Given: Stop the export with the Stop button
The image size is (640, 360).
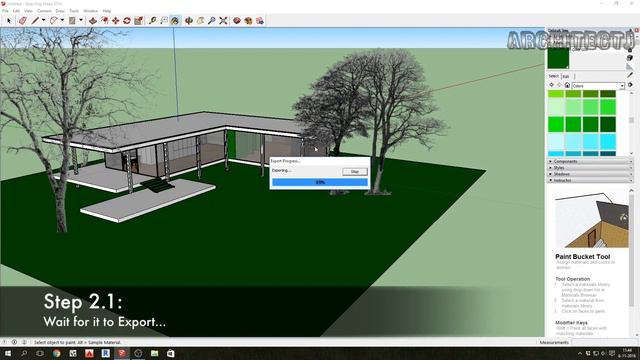Looking at the screenshot, I should coord(355,171).
